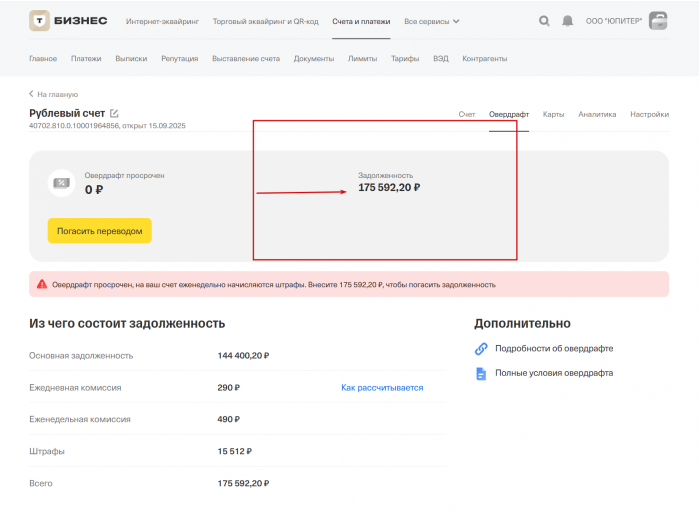Open notifications bell icon
The image size is (699, 512).
click(567, 21)
